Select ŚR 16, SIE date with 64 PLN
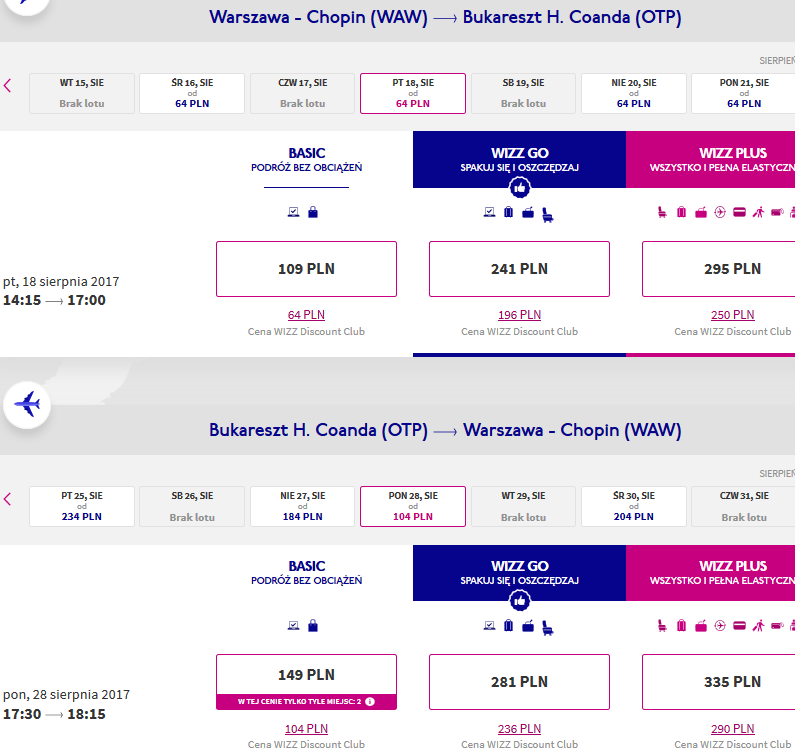 (x=192, y=93)
